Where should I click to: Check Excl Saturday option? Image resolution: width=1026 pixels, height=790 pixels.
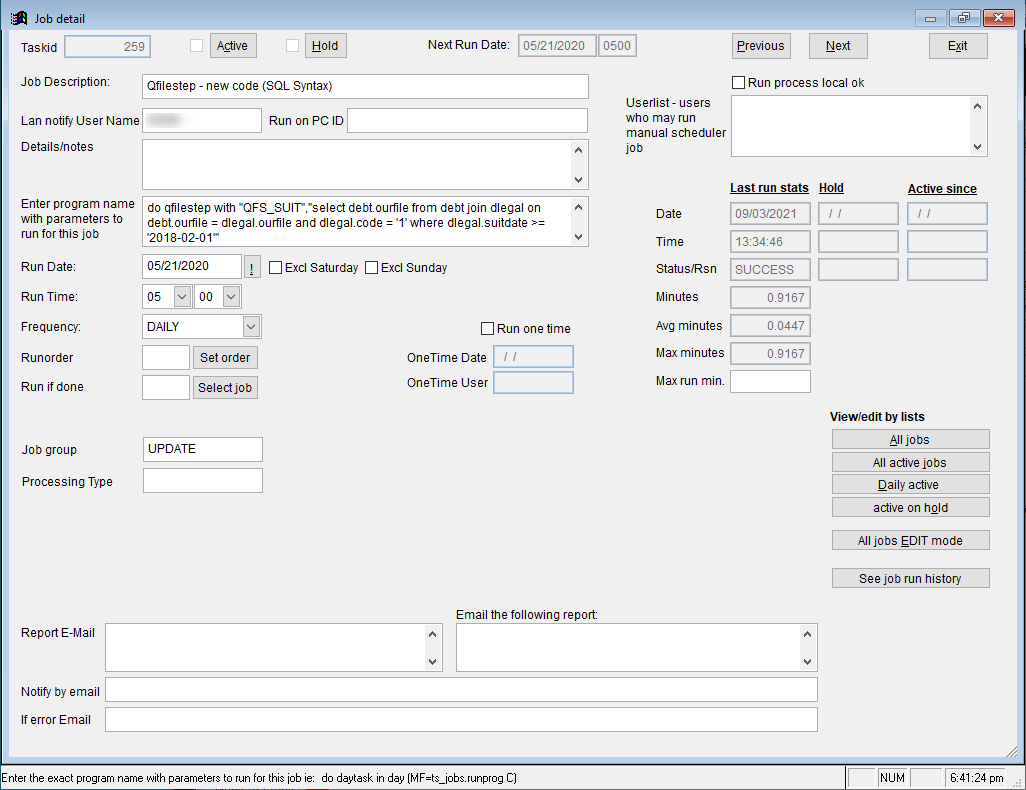click(x=275, y=268)
